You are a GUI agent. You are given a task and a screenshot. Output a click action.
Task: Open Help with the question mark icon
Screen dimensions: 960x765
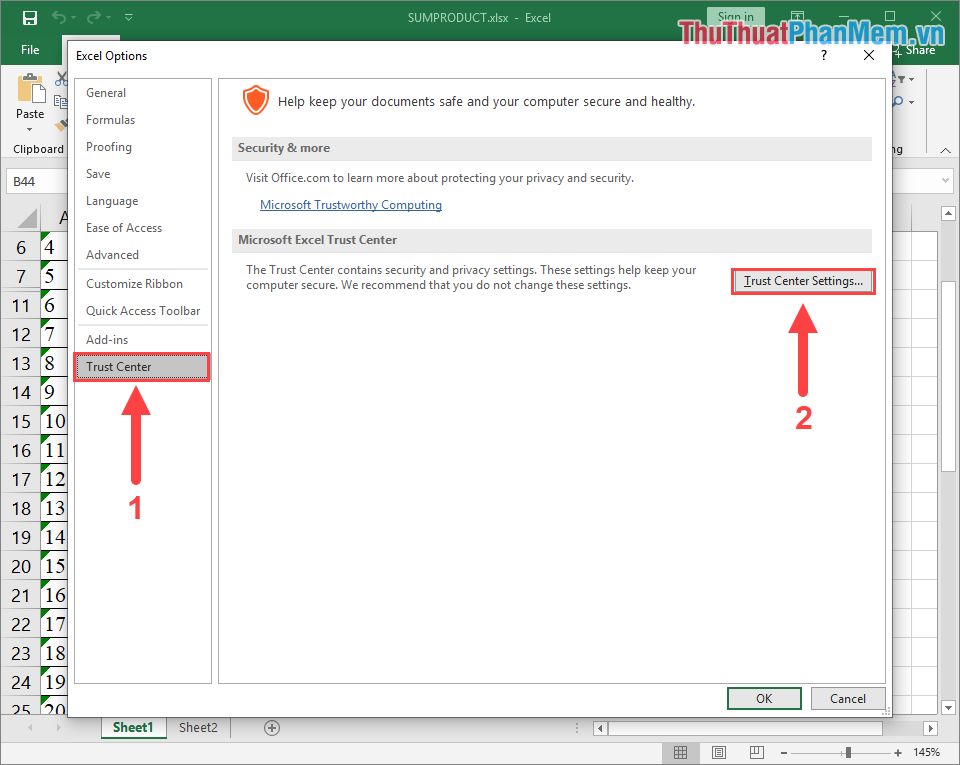pos(824,55)
